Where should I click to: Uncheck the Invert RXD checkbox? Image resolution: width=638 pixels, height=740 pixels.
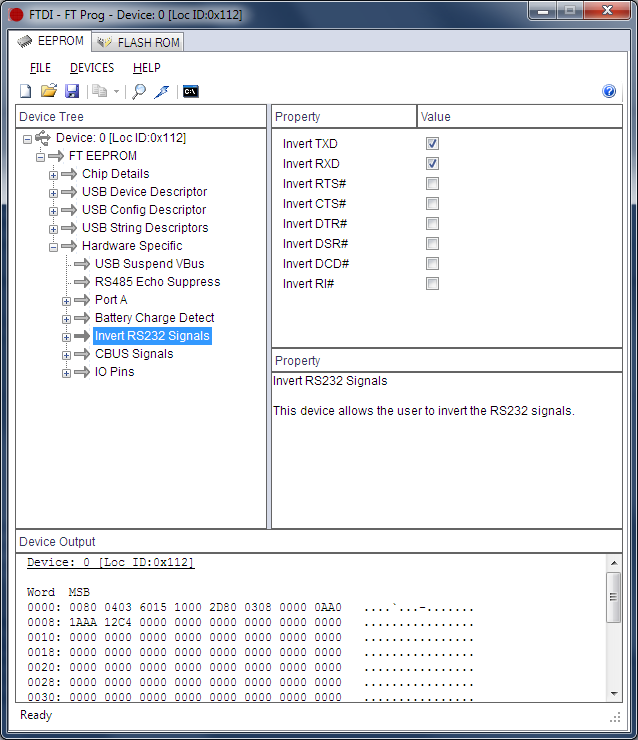[x=432, y=164]
